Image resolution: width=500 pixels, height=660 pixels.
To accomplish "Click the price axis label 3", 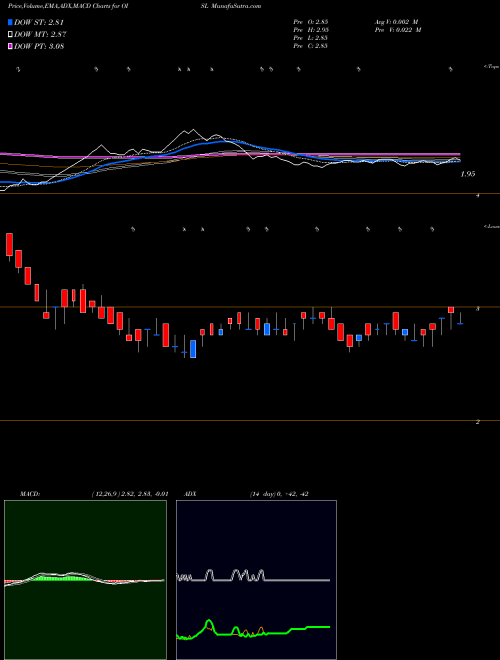I will [477, 309].
